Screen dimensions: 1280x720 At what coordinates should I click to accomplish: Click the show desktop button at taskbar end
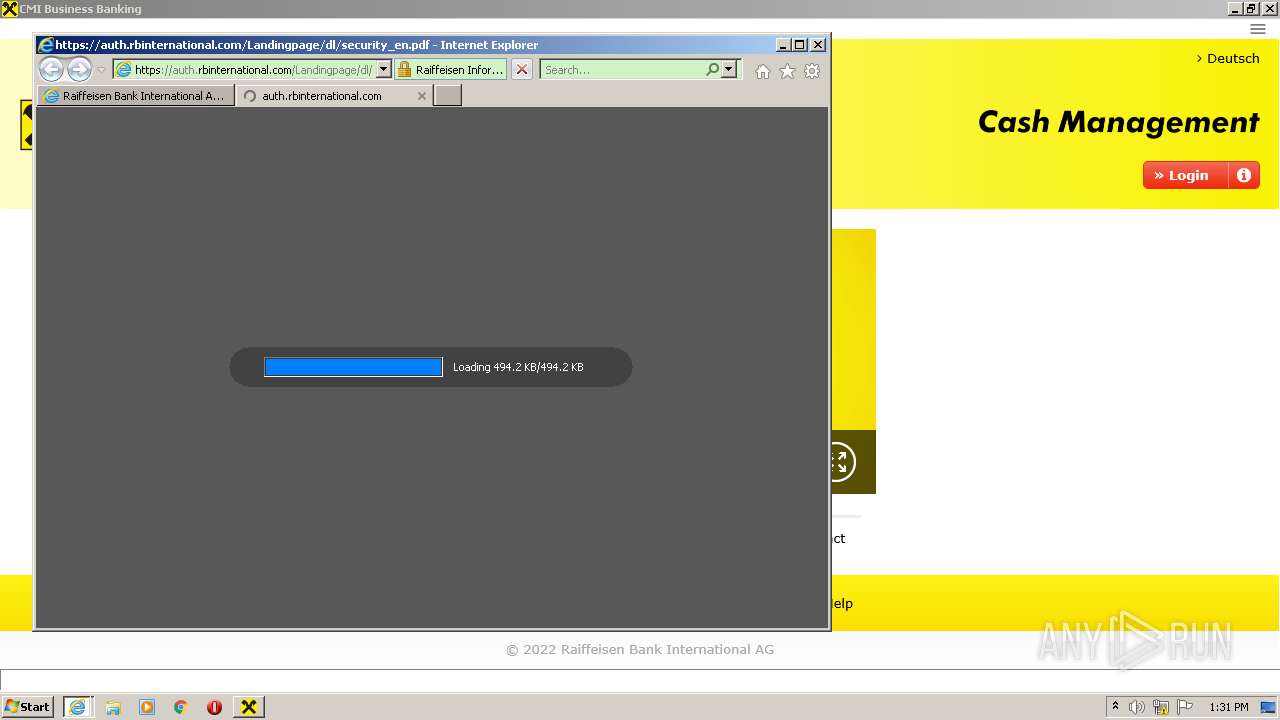pyautogui.click(x=1268, y=707)
